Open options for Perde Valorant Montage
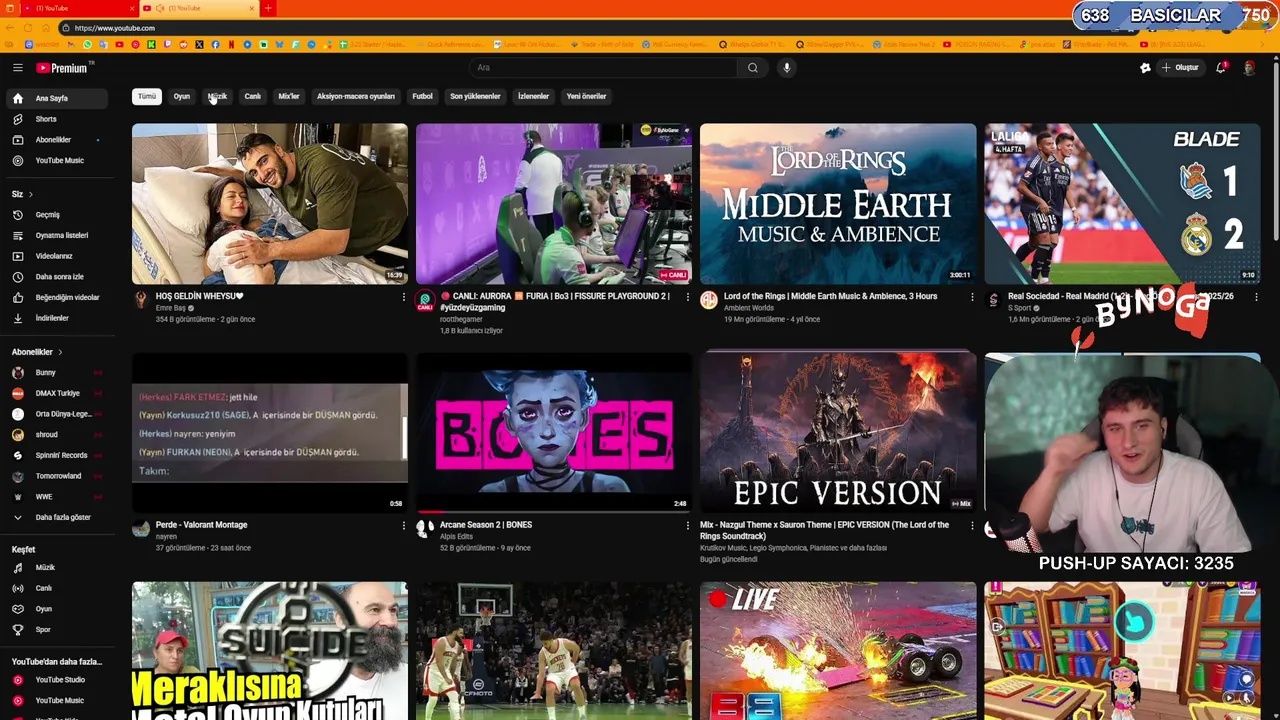The image size is (1280, 720). [x=403, y=526]
